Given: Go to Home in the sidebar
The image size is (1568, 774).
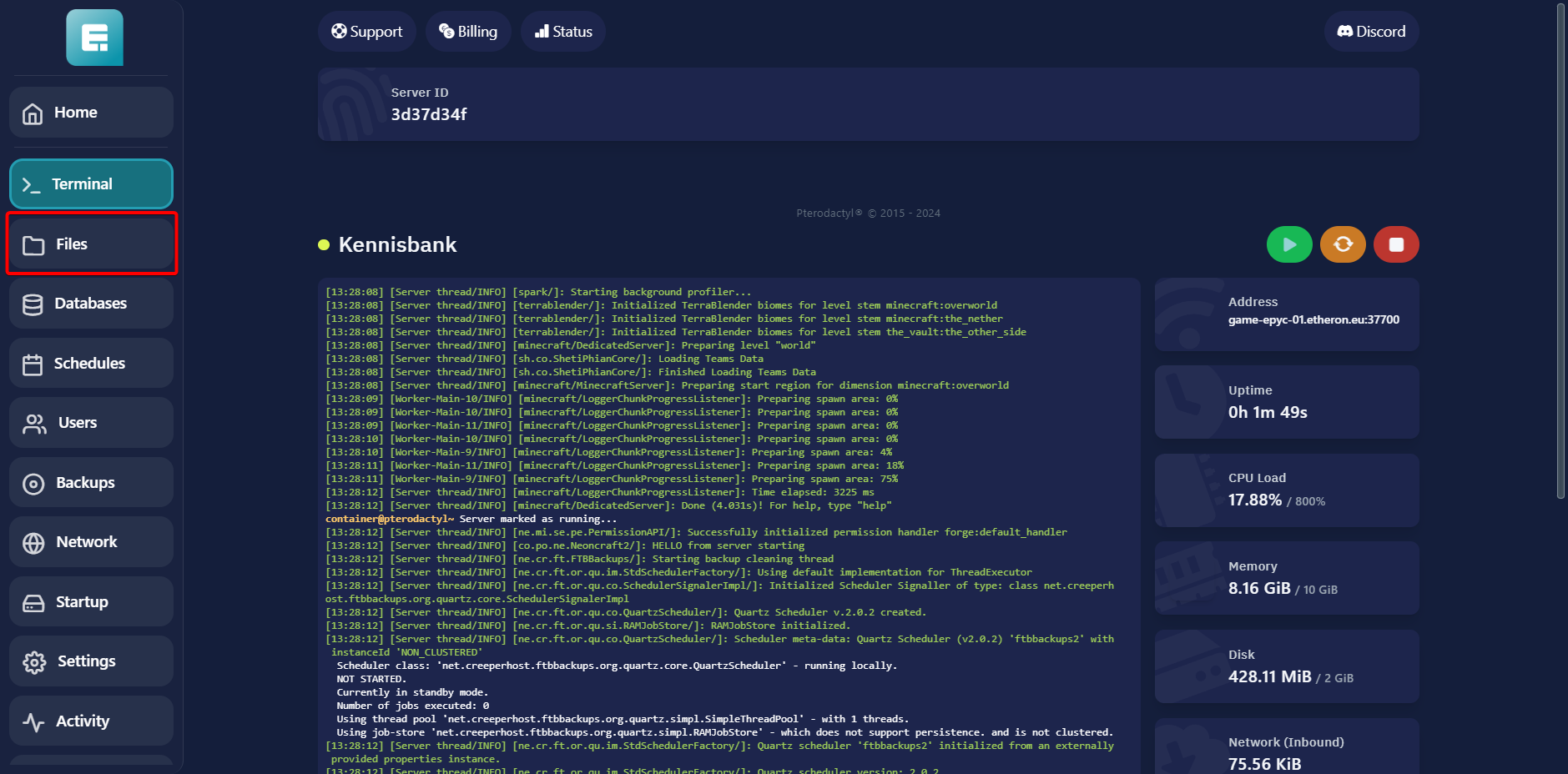Looking at the screenshot, I should [91, 113].
